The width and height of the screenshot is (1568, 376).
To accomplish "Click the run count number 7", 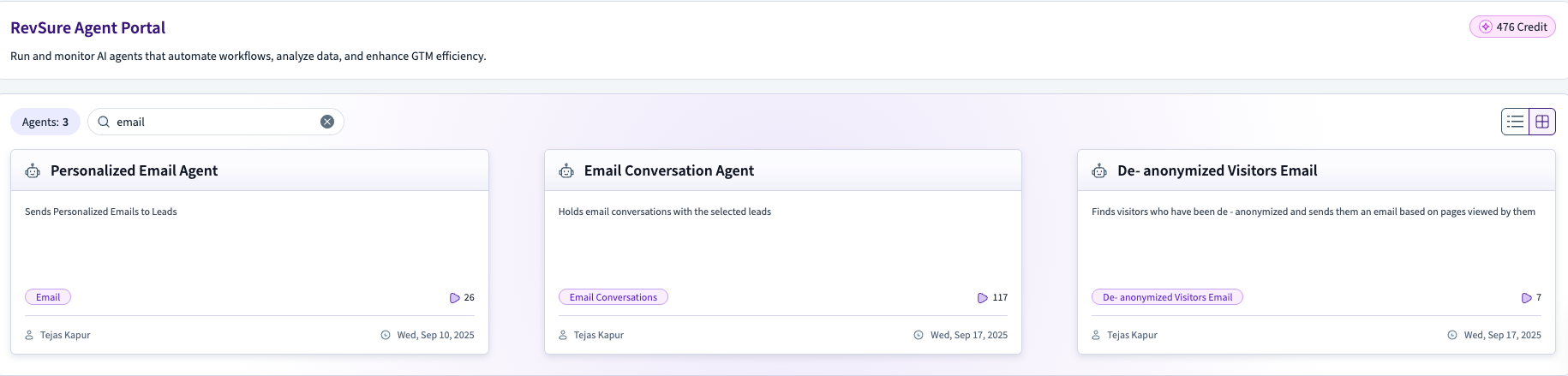I will click(1539, 298).
